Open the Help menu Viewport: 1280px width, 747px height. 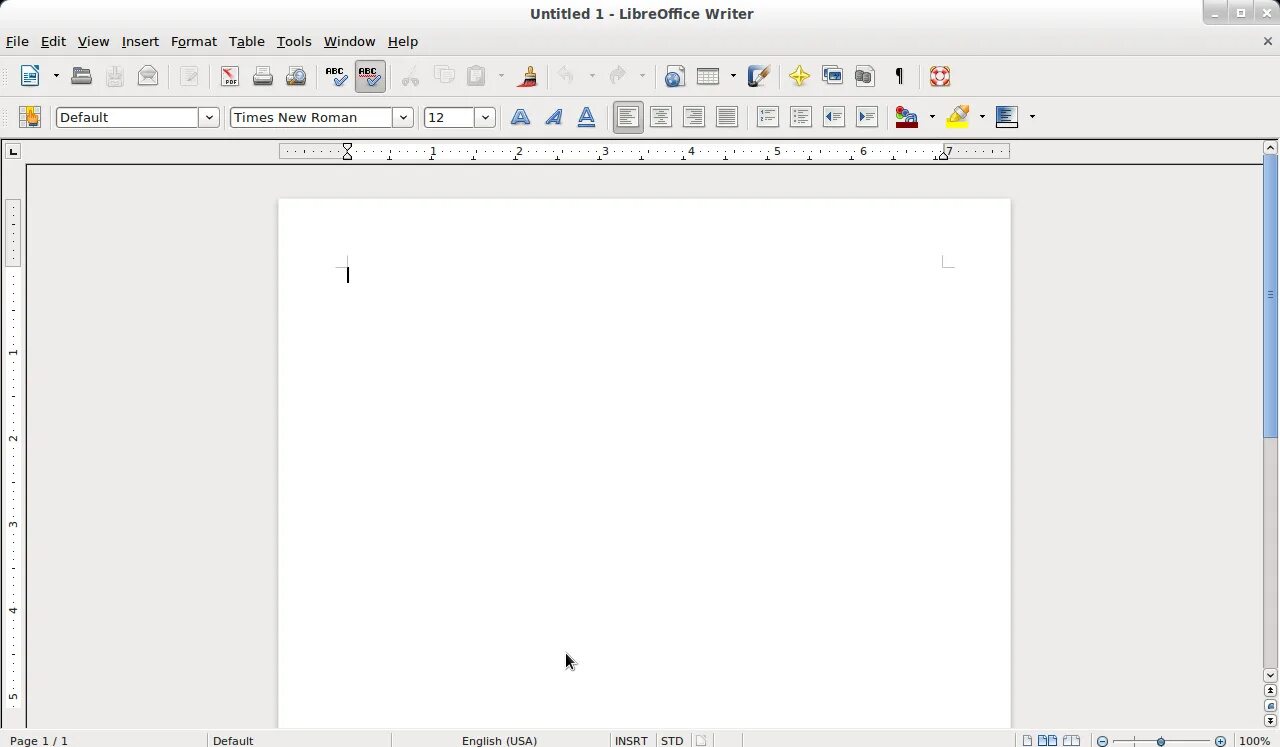[403, 41]
